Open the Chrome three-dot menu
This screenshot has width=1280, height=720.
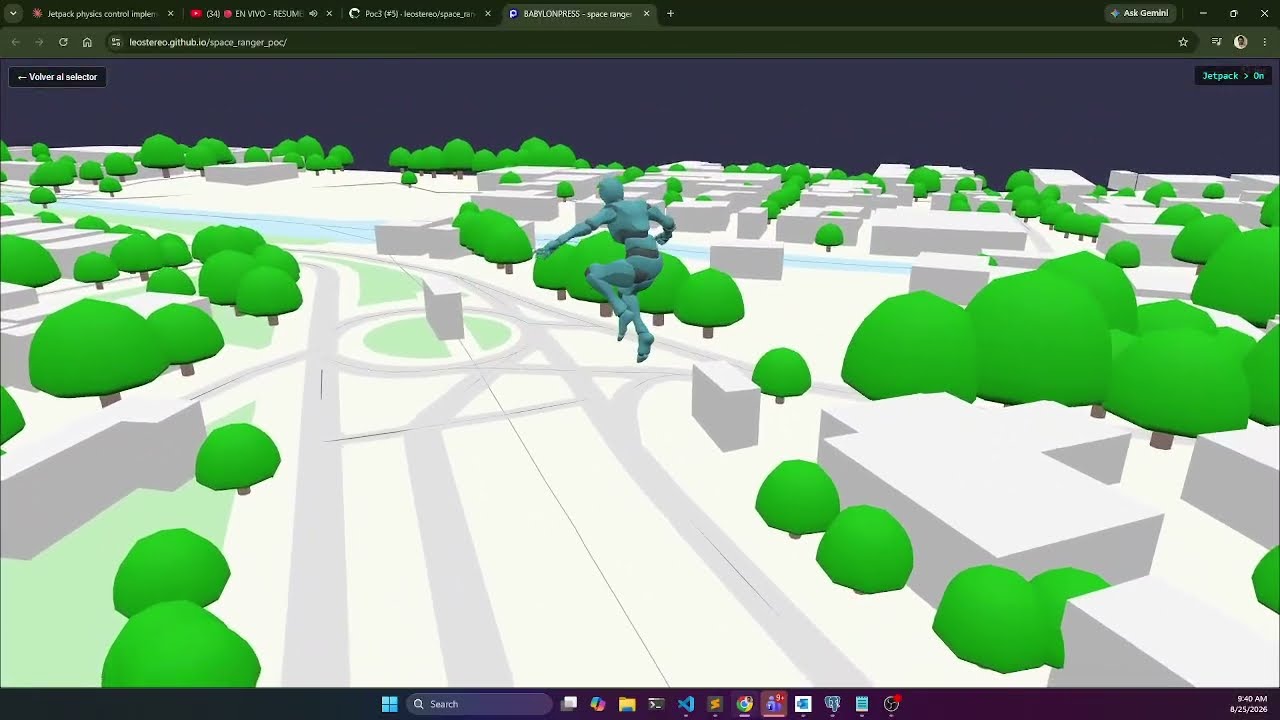(1265, 42)
